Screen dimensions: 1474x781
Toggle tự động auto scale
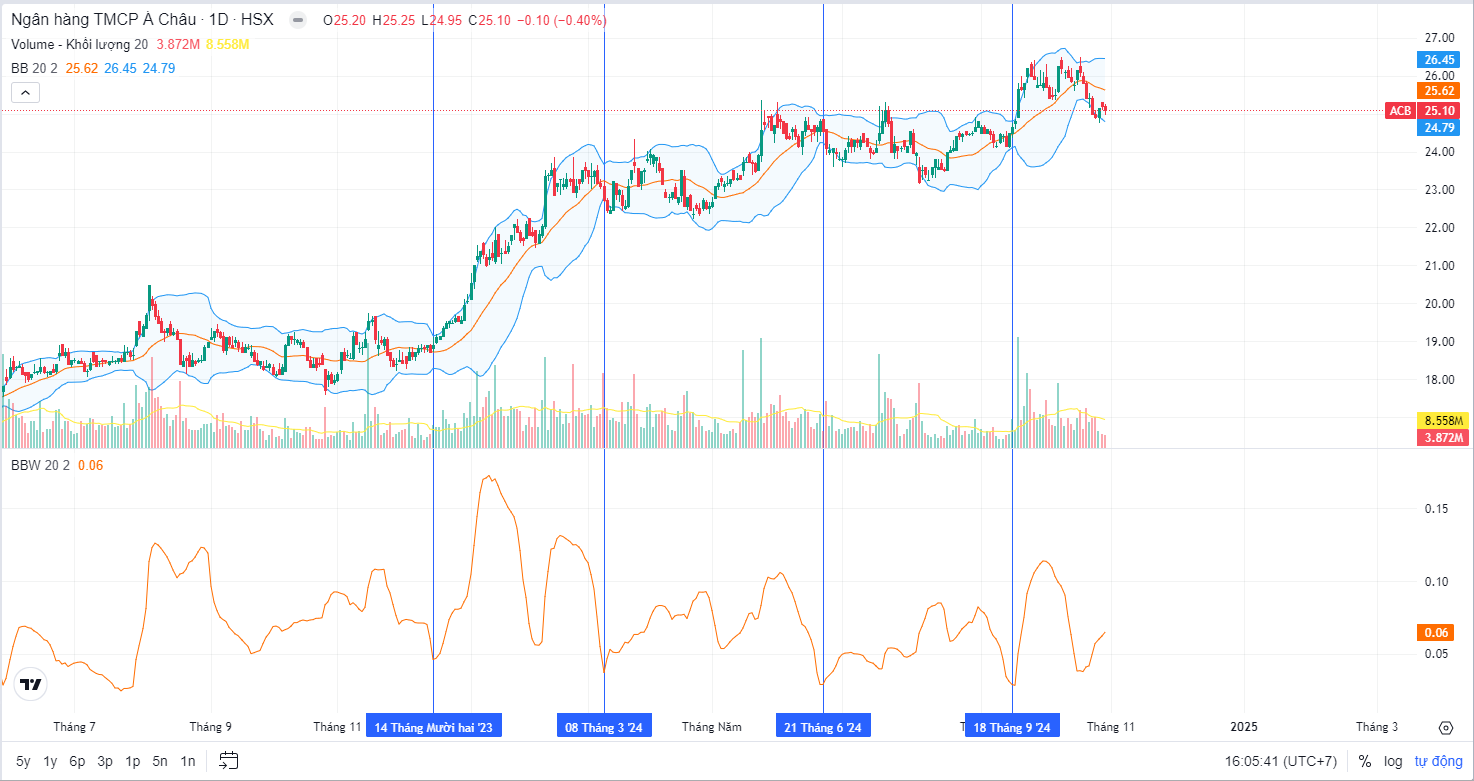(x=1438, y=761)
